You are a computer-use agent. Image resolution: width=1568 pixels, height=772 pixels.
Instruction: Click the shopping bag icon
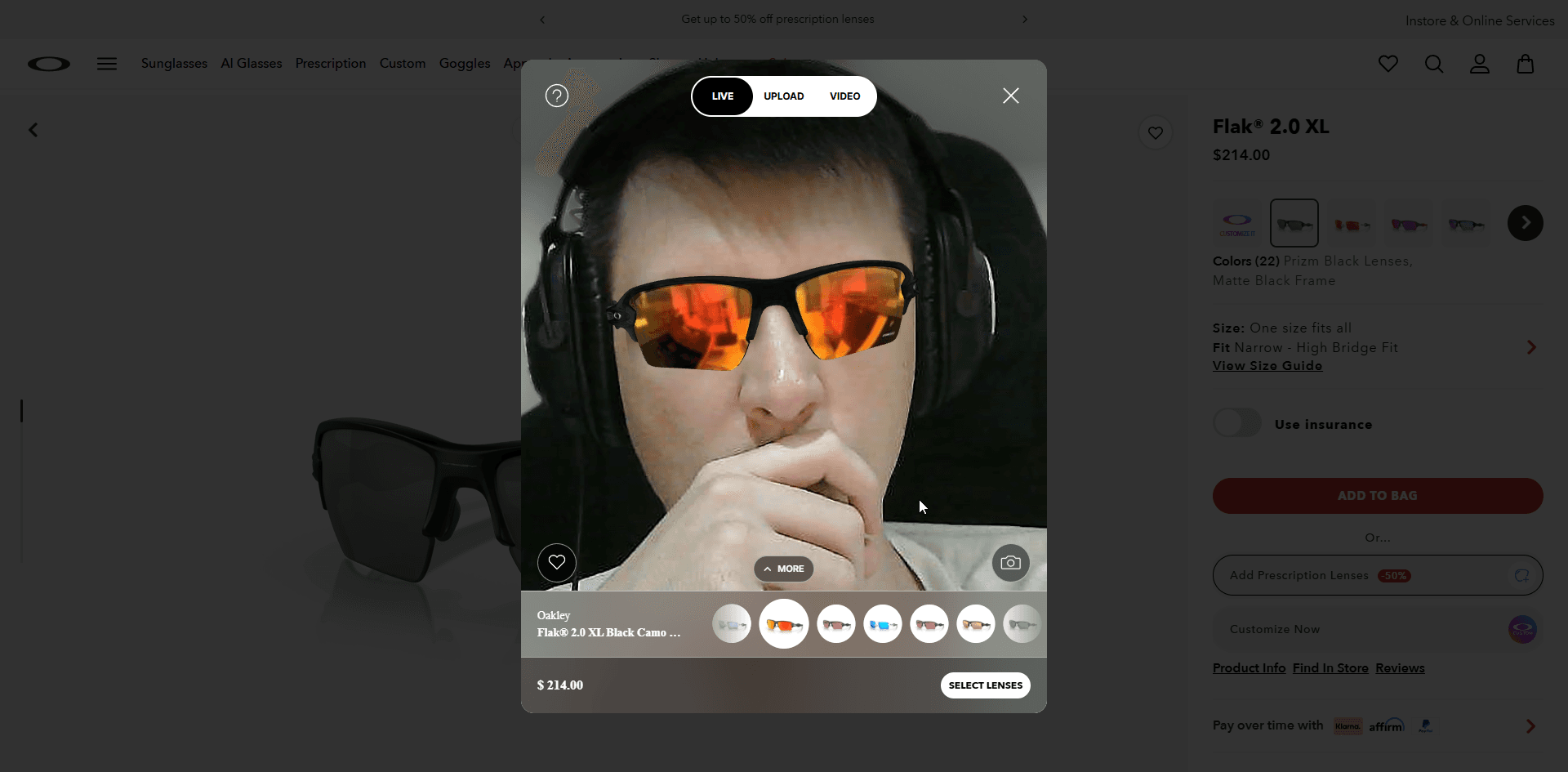coord(1526,64)
